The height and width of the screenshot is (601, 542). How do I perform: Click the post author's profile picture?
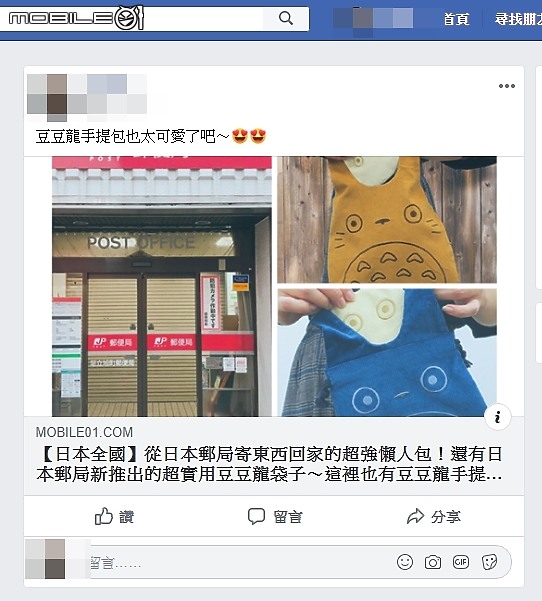pyautogui.click(x=47, y=94)
